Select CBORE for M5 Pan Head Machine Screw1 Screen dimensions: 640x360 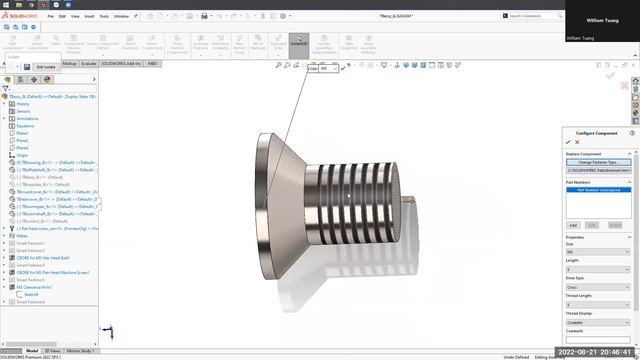point(53,273)
